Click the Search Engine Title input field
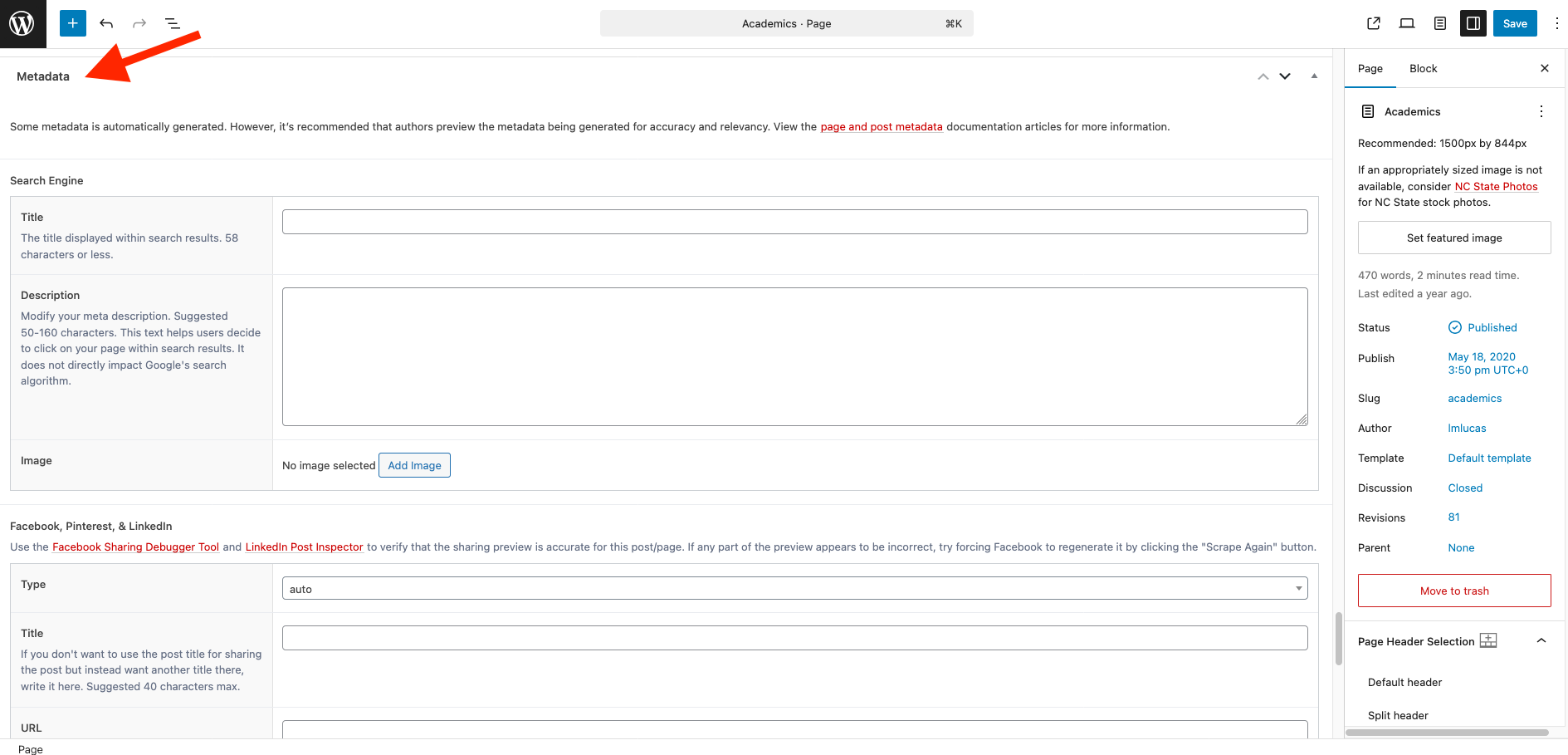1568x755 pixels. tap(794, 222)
